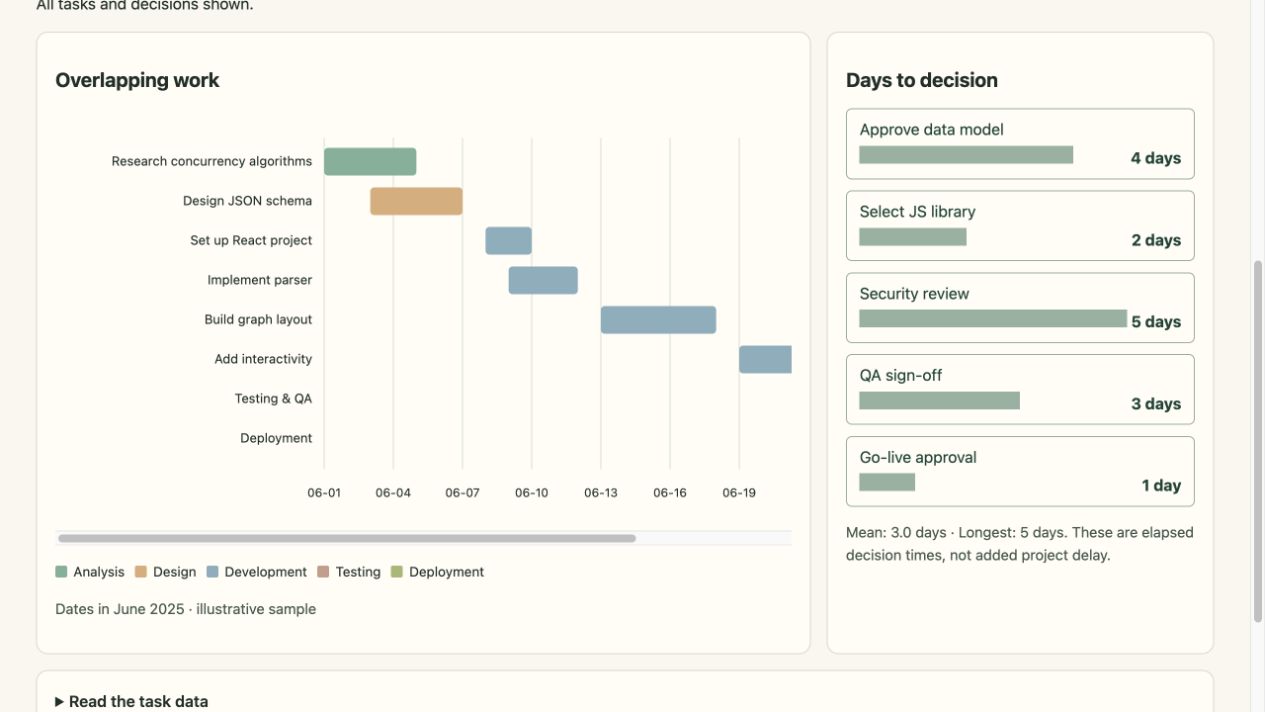1265x712 pixels.
Task: Click the Implement parser label
Action: coord(260,280)
